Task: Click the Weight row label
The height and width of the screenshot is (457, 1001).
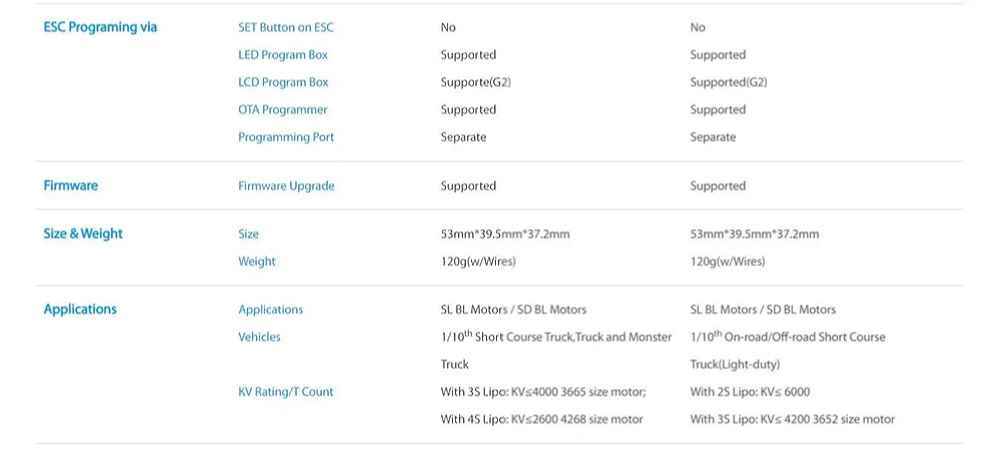Action: coord(257,262)
